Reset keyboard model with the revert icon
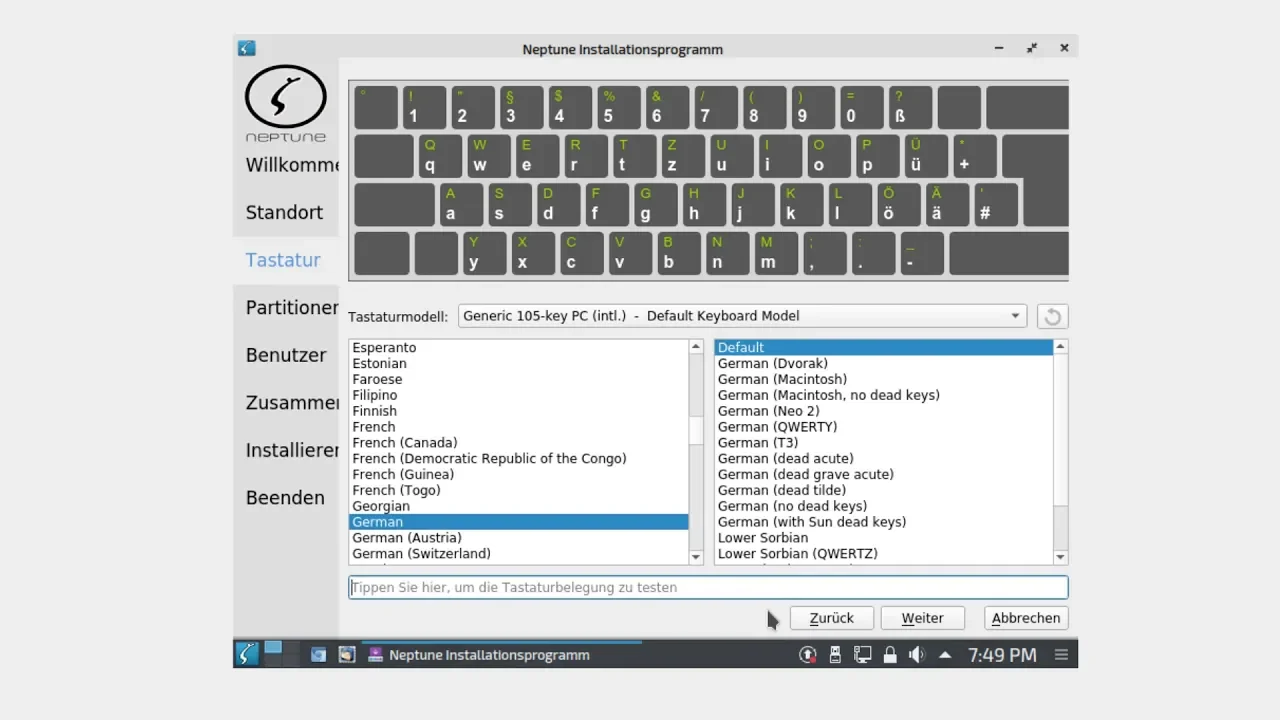This screenshot has height=720, width=1280. [x=1052, y=316]
